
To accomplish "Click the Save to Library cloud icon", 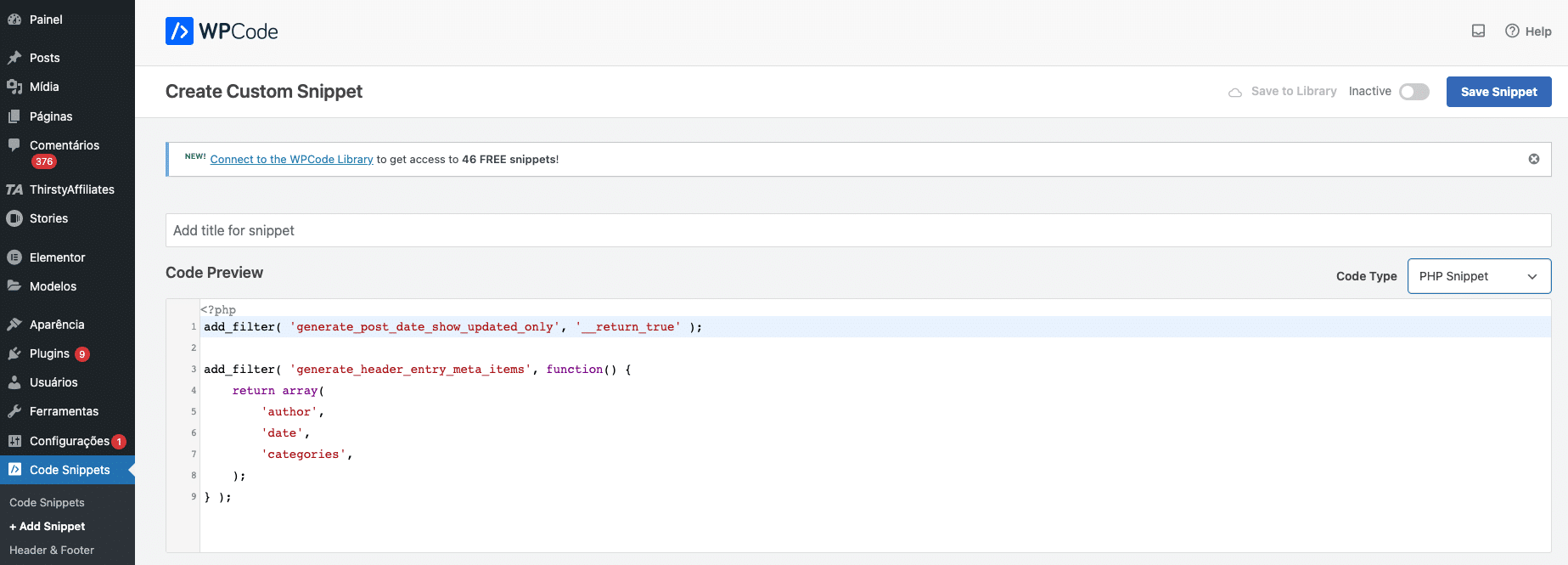I will click(x=1235, y=92).
